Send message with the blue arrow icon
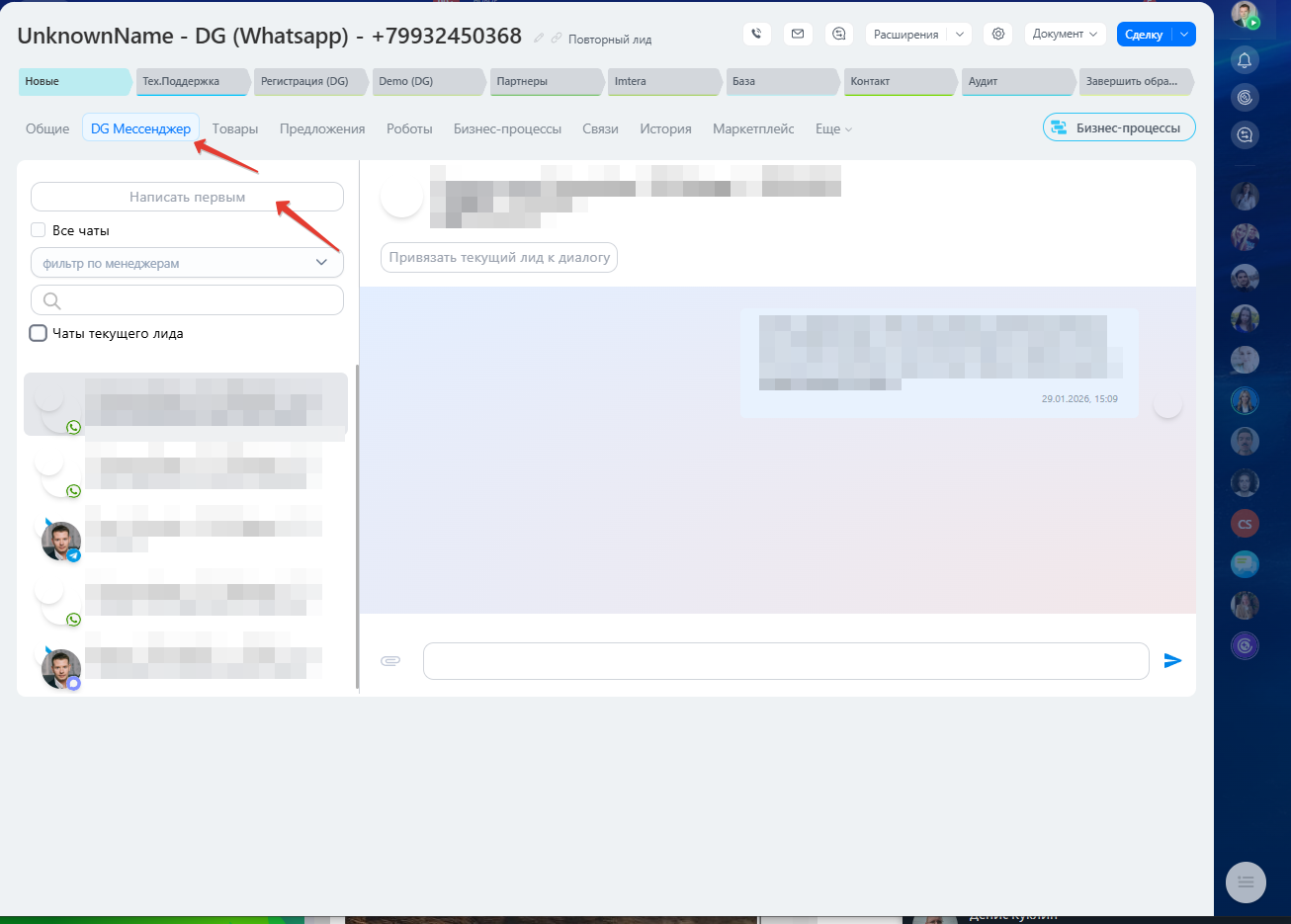1291x924 pixels. [x=1172, y=660]
